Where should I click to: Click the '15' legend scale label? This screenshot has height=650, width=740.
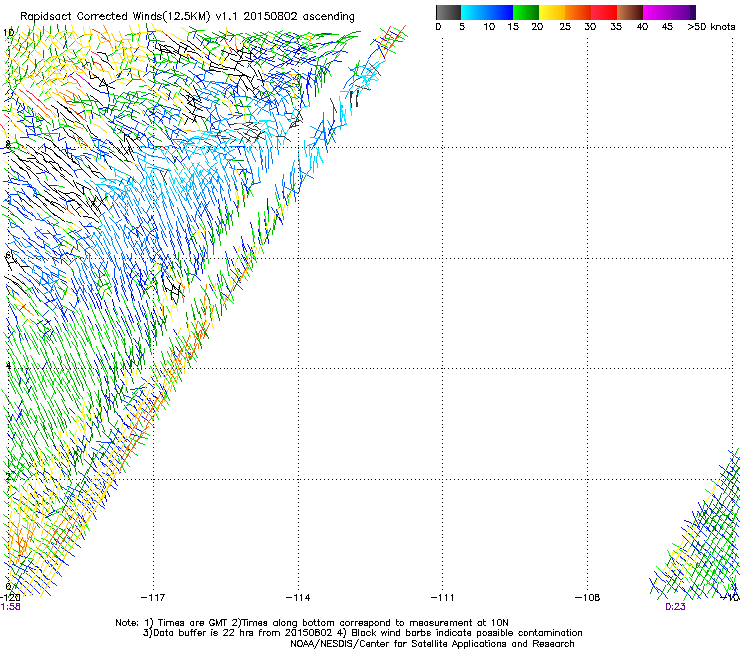click(x=513, y=27)
